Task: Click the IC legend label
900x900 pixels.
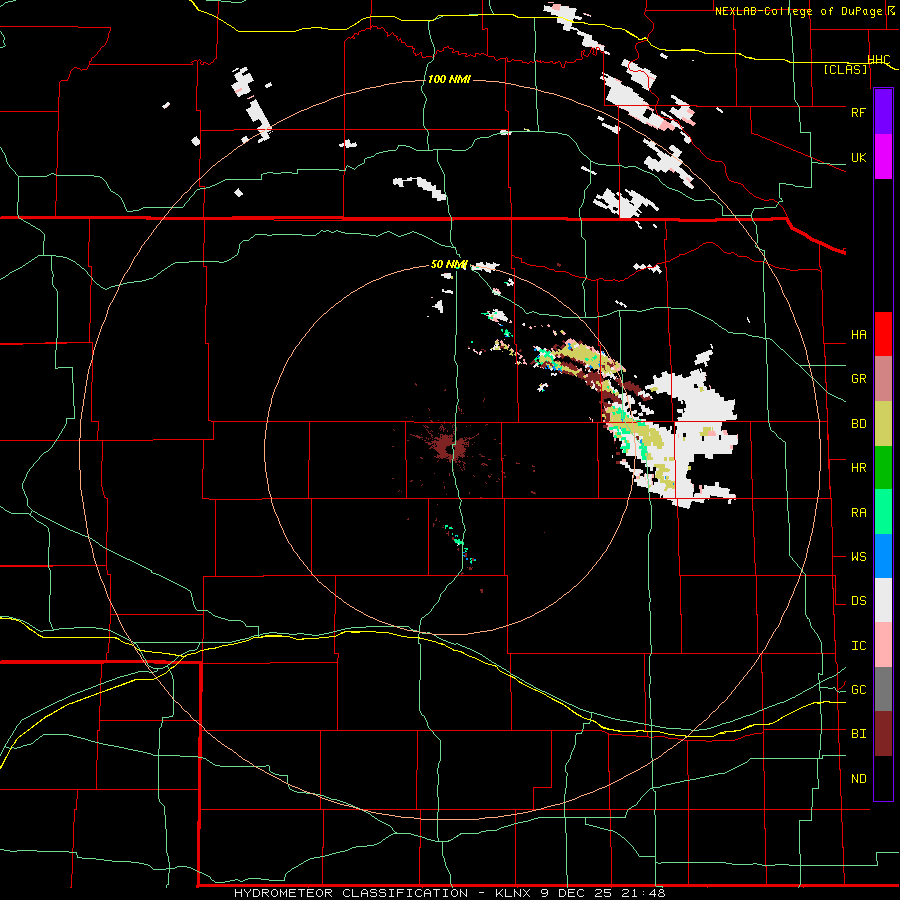Action: click(x=858, y=646)
